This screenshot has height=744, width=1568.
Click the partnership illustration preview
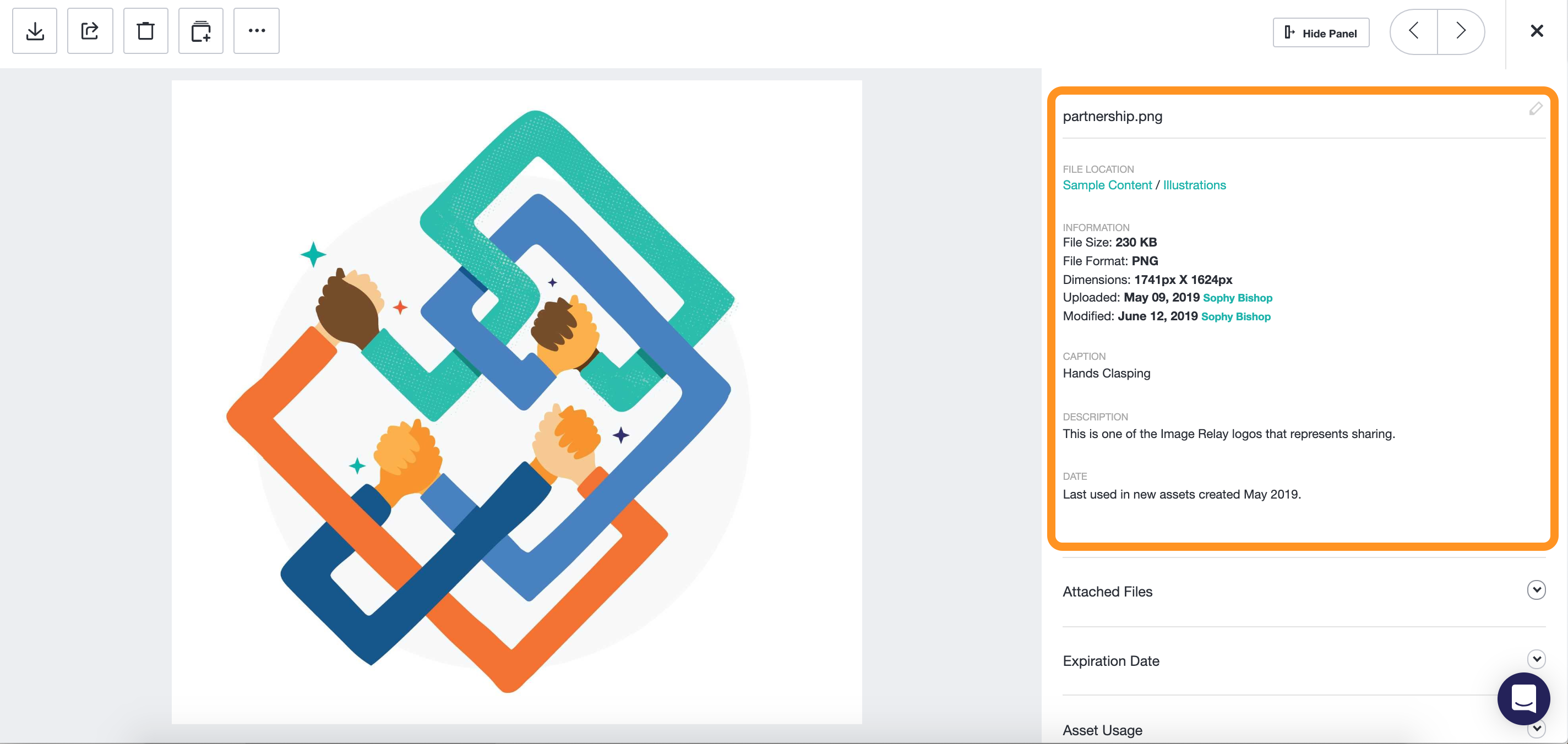coord(516,402)
